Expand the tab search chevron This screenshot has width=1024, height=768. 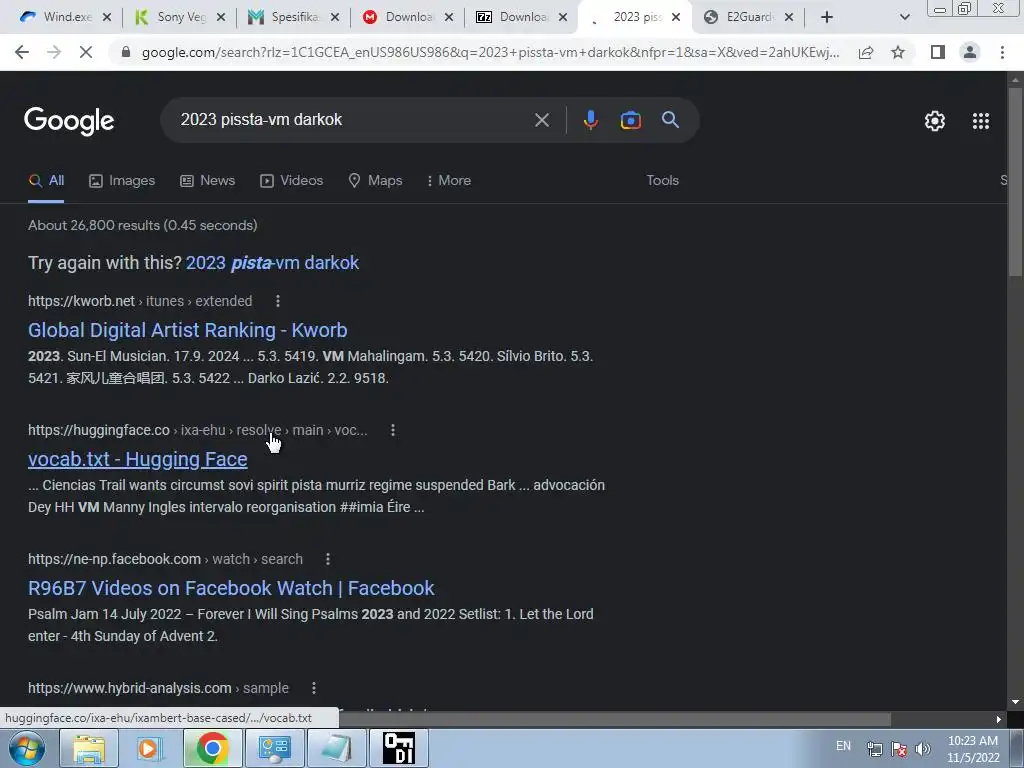(x=904, y=17)
